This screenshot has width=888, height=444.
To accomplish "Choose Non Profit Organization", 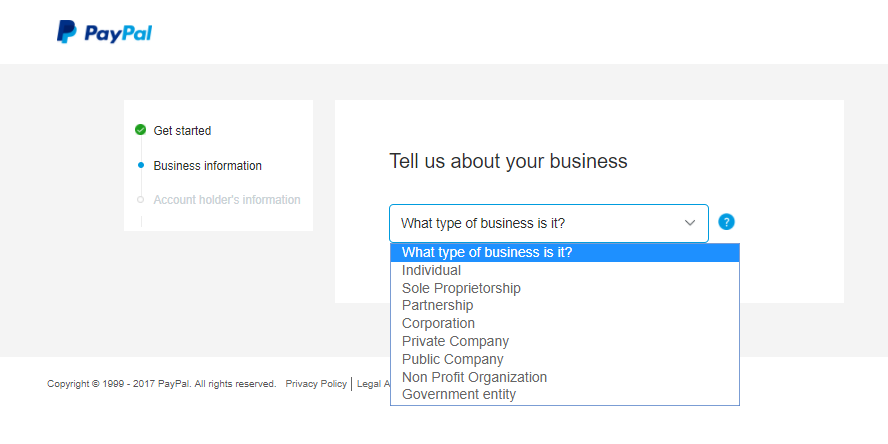I will [x=474, y=377].
